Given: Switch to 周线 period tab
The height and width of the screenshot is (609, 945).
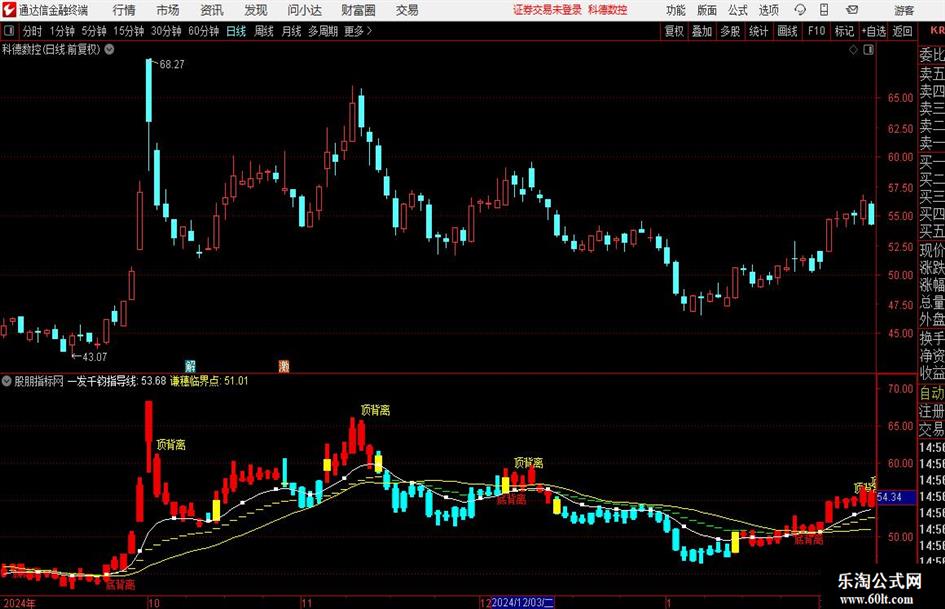Looking at the screenshot, I should pyautogui.click(x=263, y=31).
